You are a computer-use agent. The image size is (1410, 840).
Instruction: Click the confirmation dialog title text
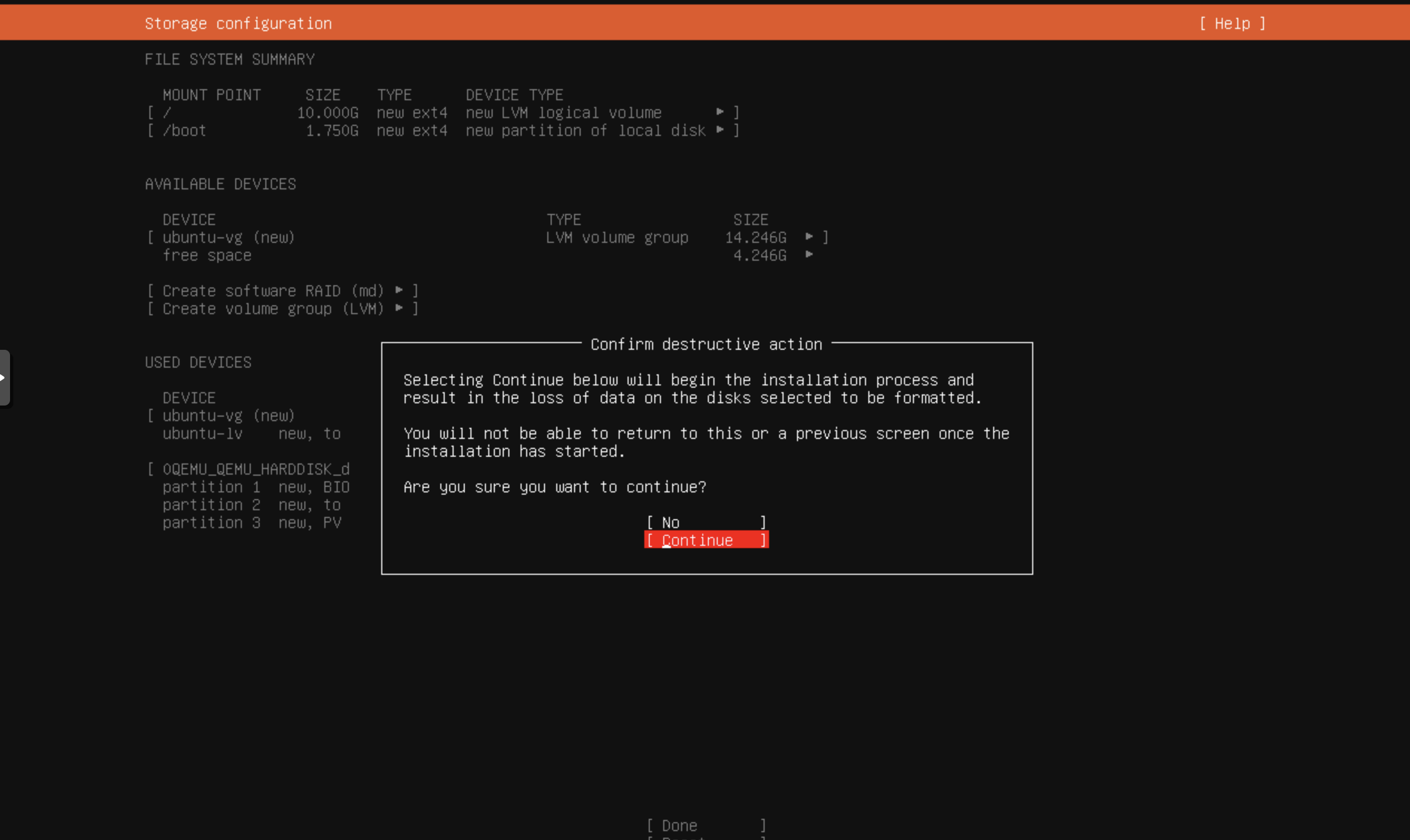click(706, 344)
